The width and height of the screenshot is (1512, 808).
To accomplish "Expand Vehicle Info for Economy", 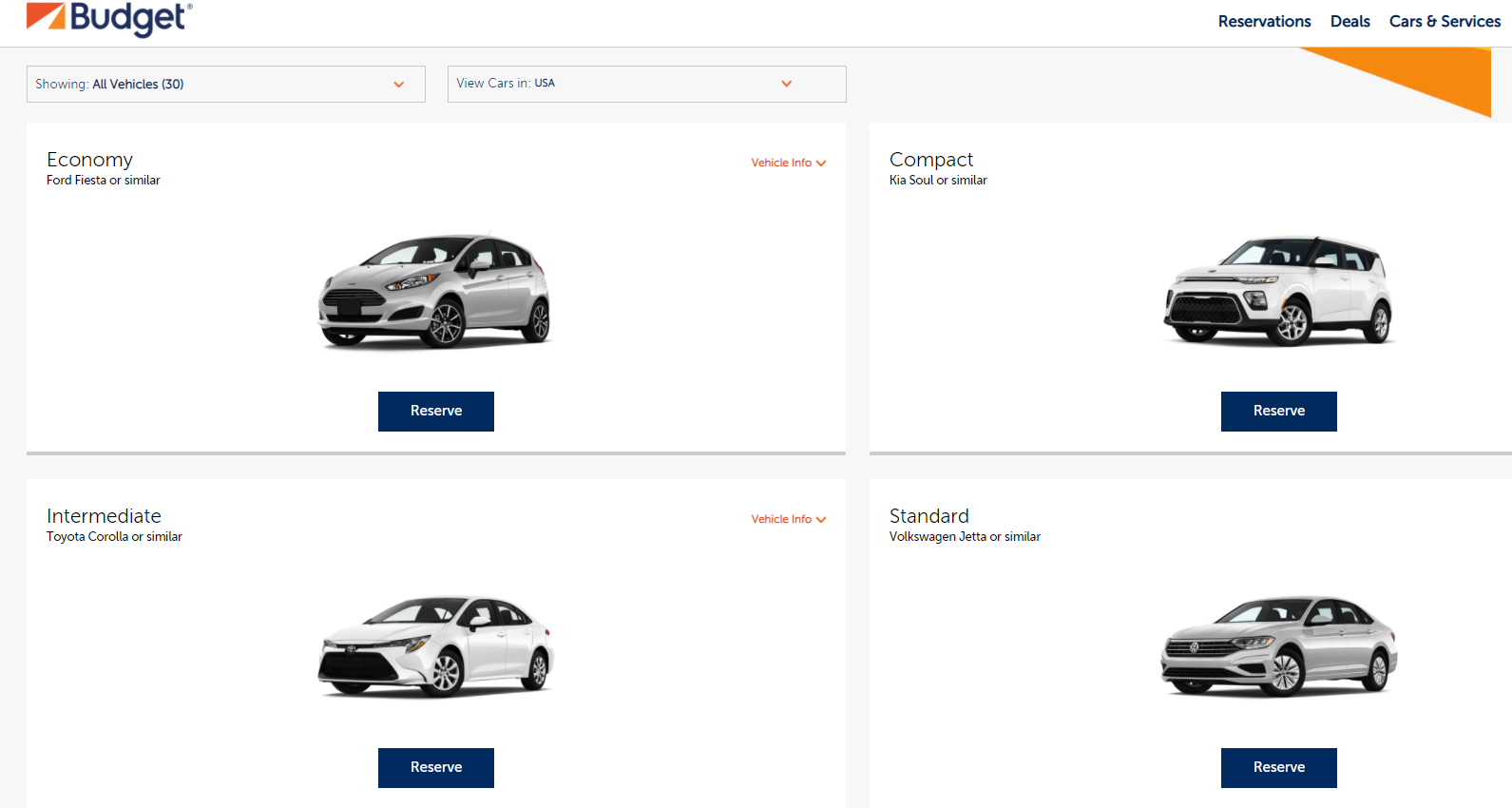I will click(788, 163).
